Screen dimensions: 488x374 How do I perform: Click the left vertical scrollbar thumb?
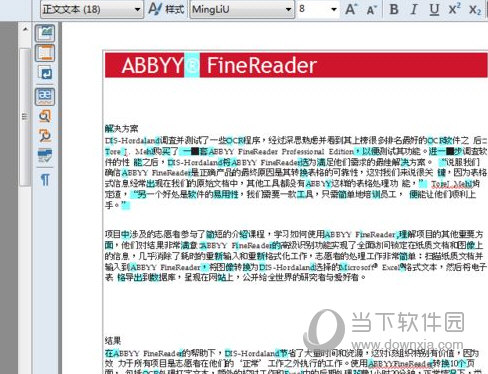[25, 117]
